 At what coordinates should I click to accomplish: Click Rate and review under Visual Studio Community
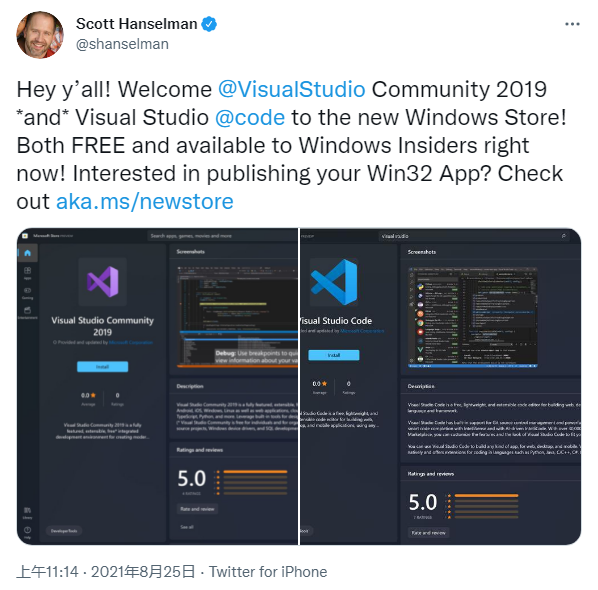coord(197,509)
